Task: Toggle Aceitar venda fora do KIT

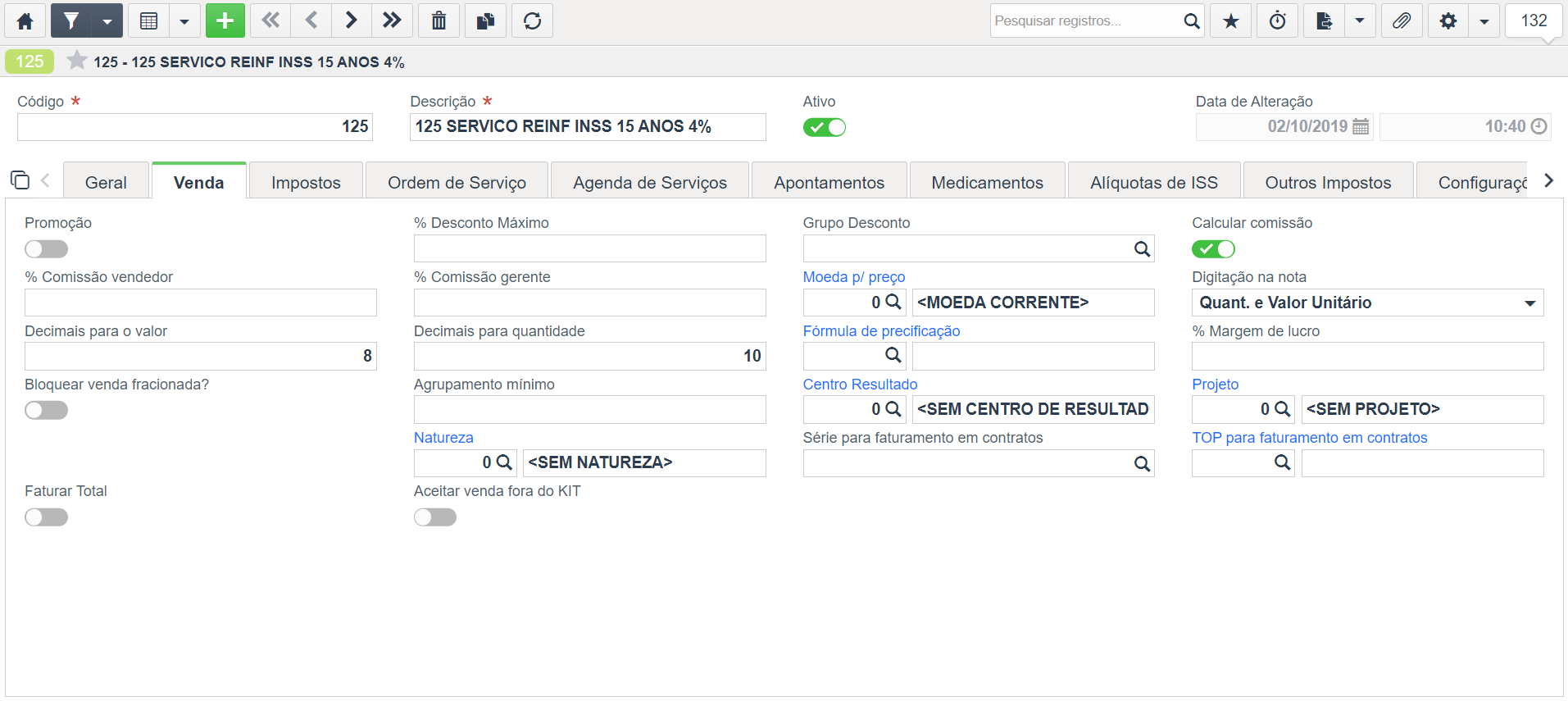Action: point(435,517)
